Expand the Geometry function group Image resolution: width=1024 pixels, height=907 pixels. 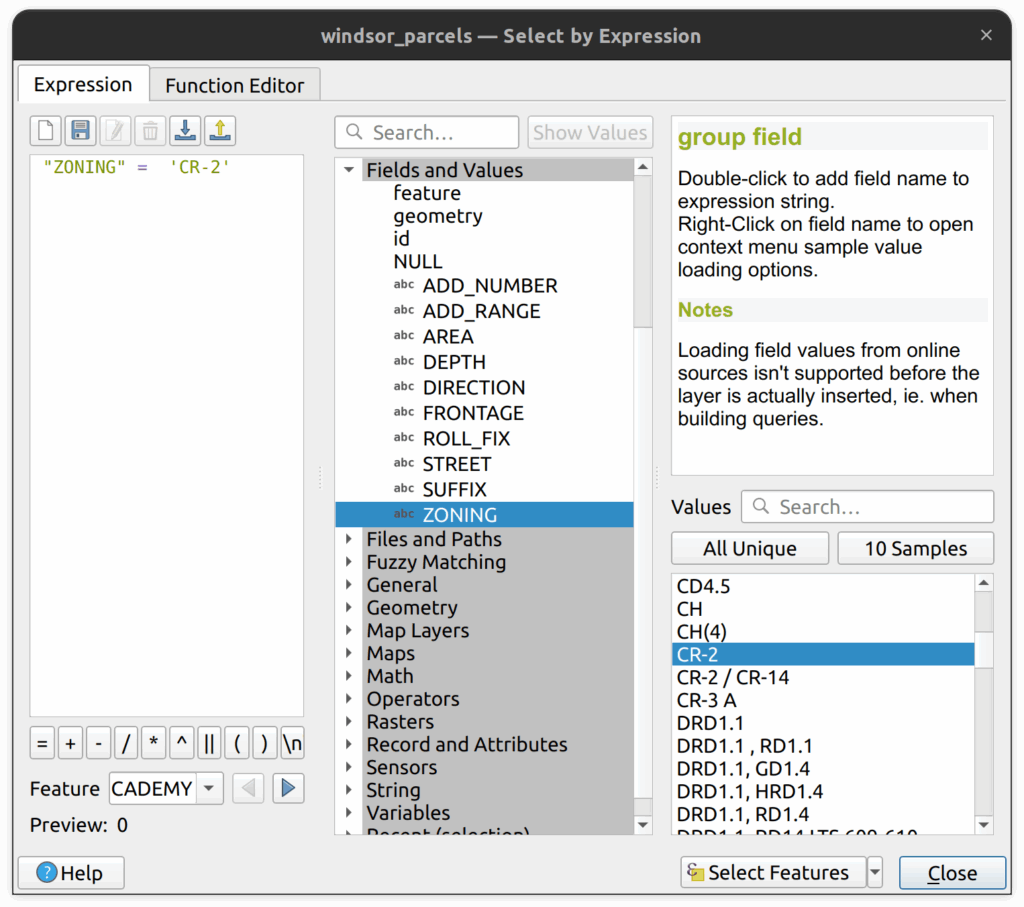pyautogui.click(x=349, y=608)
